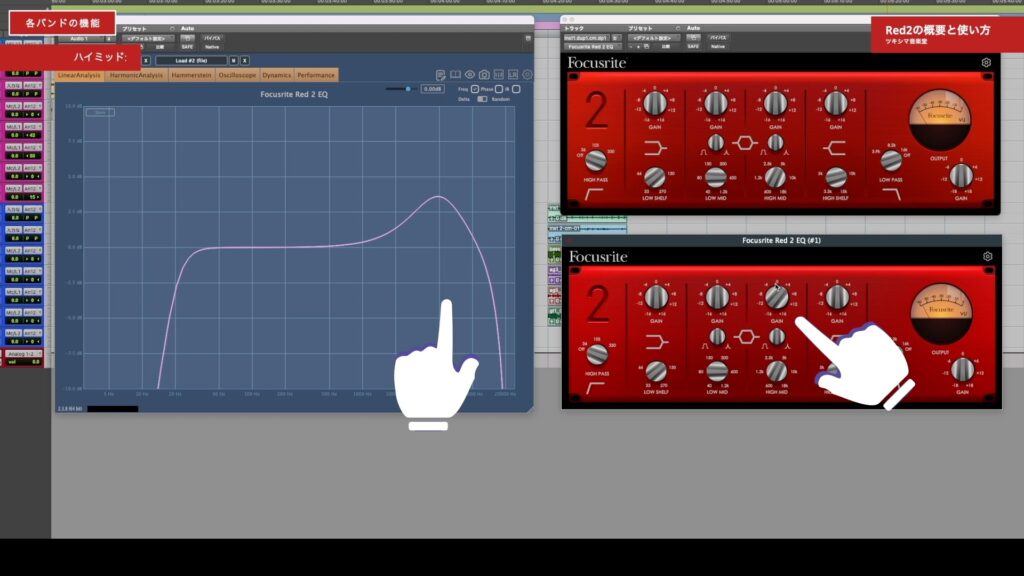This screenshot has width=1024, height=576.
Task: Toggle bypass button in analyzer plugin header
Action: [212, 39]
